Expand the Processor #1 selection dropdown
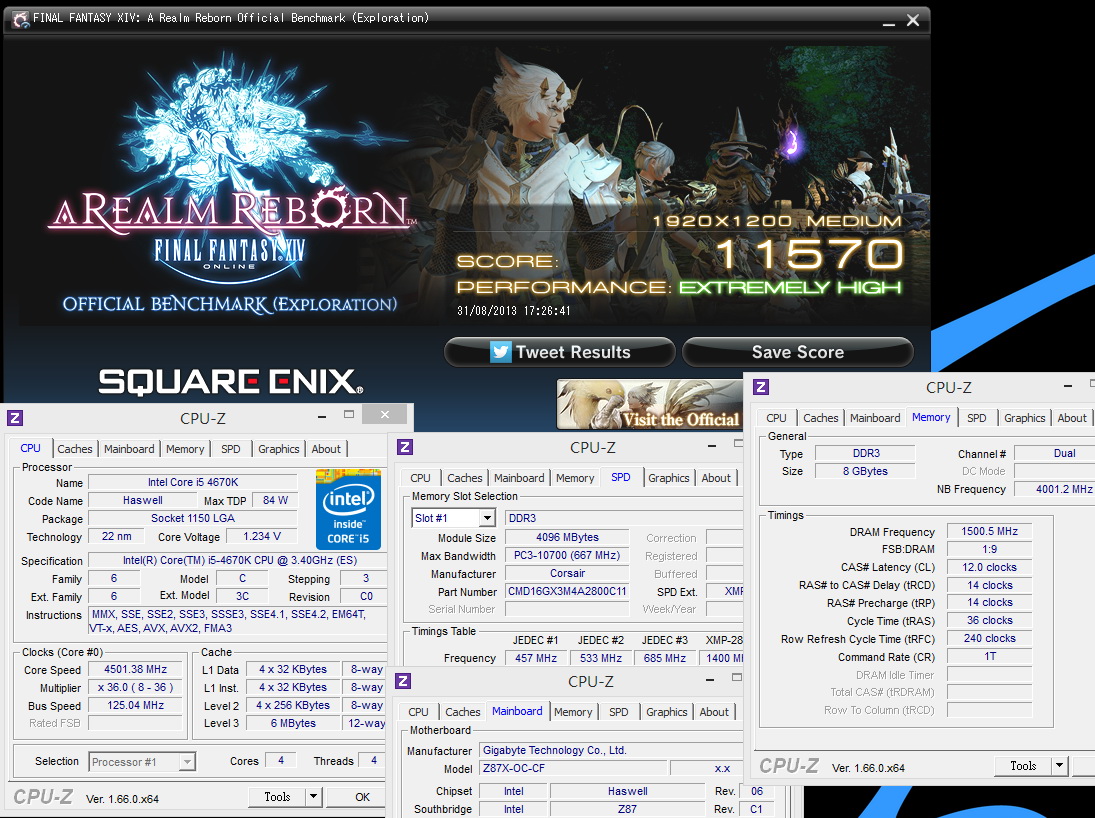1095x818 pixels. 186,761
